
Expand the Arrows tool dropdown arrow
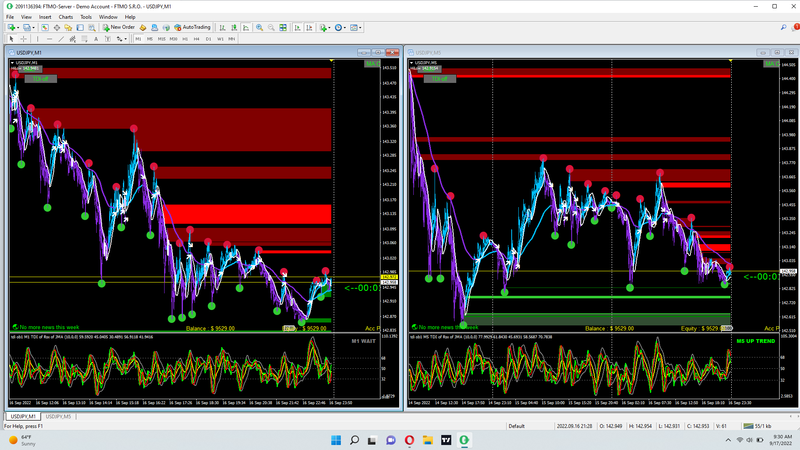126,39
